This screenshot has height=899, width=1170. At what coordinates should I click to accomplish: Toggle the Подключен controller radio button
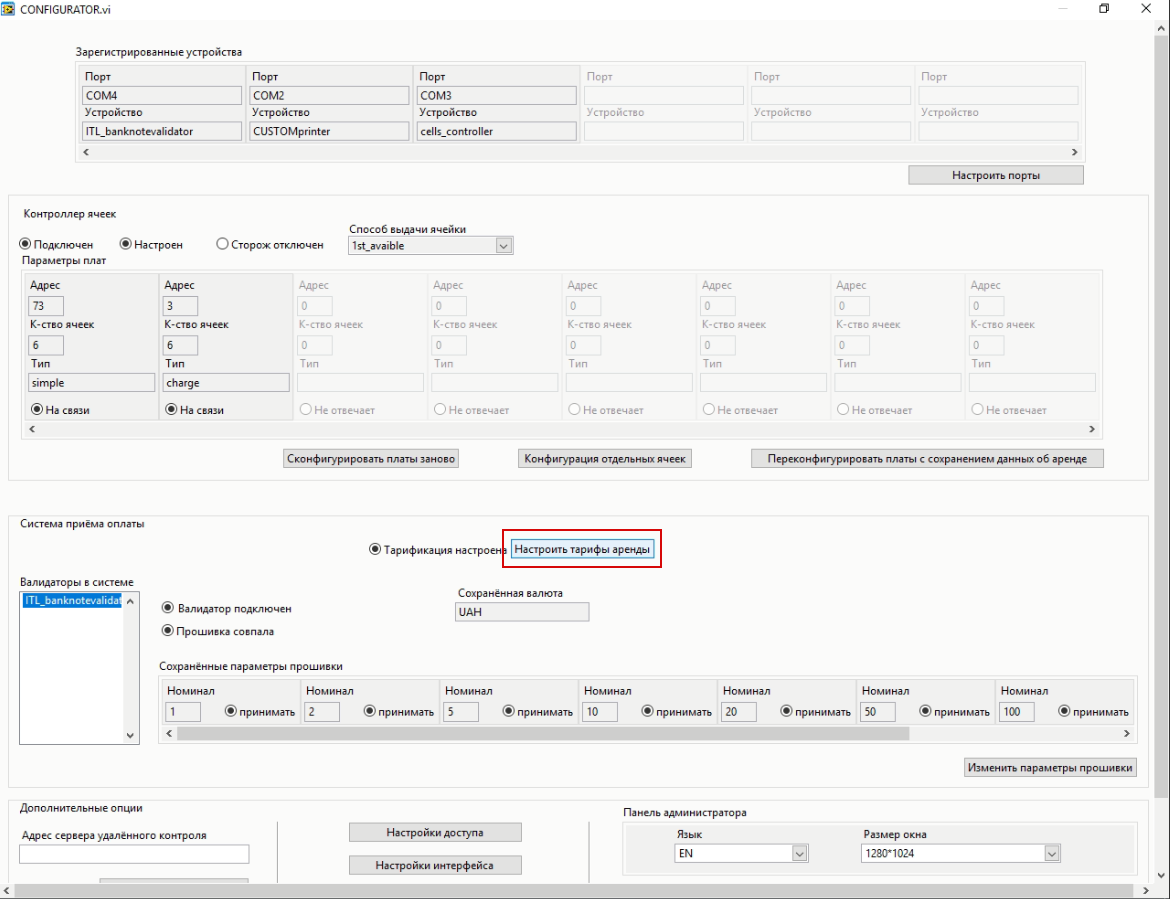(x=26, y=244)
